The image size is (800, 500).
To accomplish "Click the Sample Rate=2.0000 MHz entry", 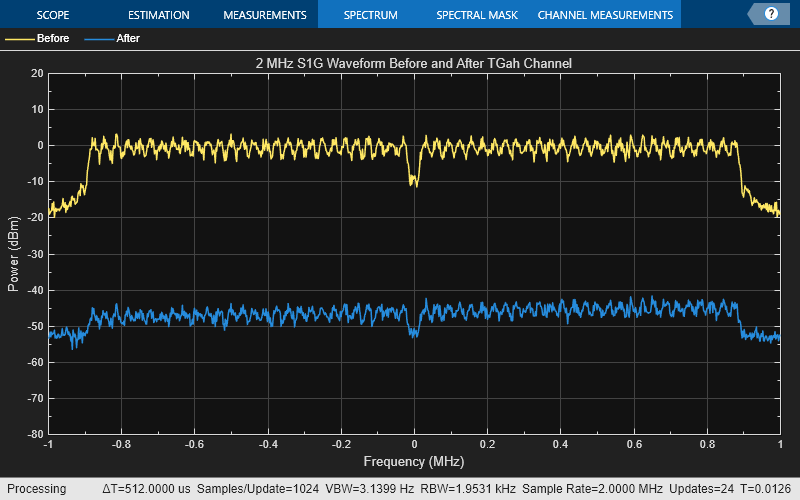I will tap(592, 489).
